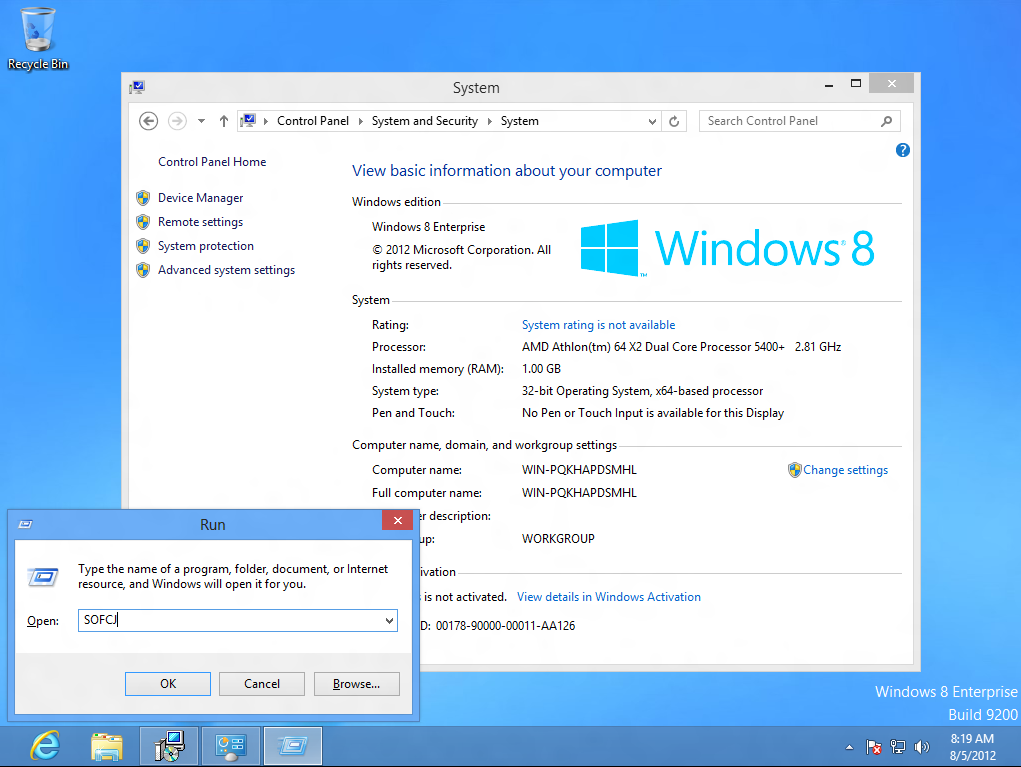Click the Run program icon in dialog
The width and height of the screenshot is (1021, 767).
click(x=43, y=577)
